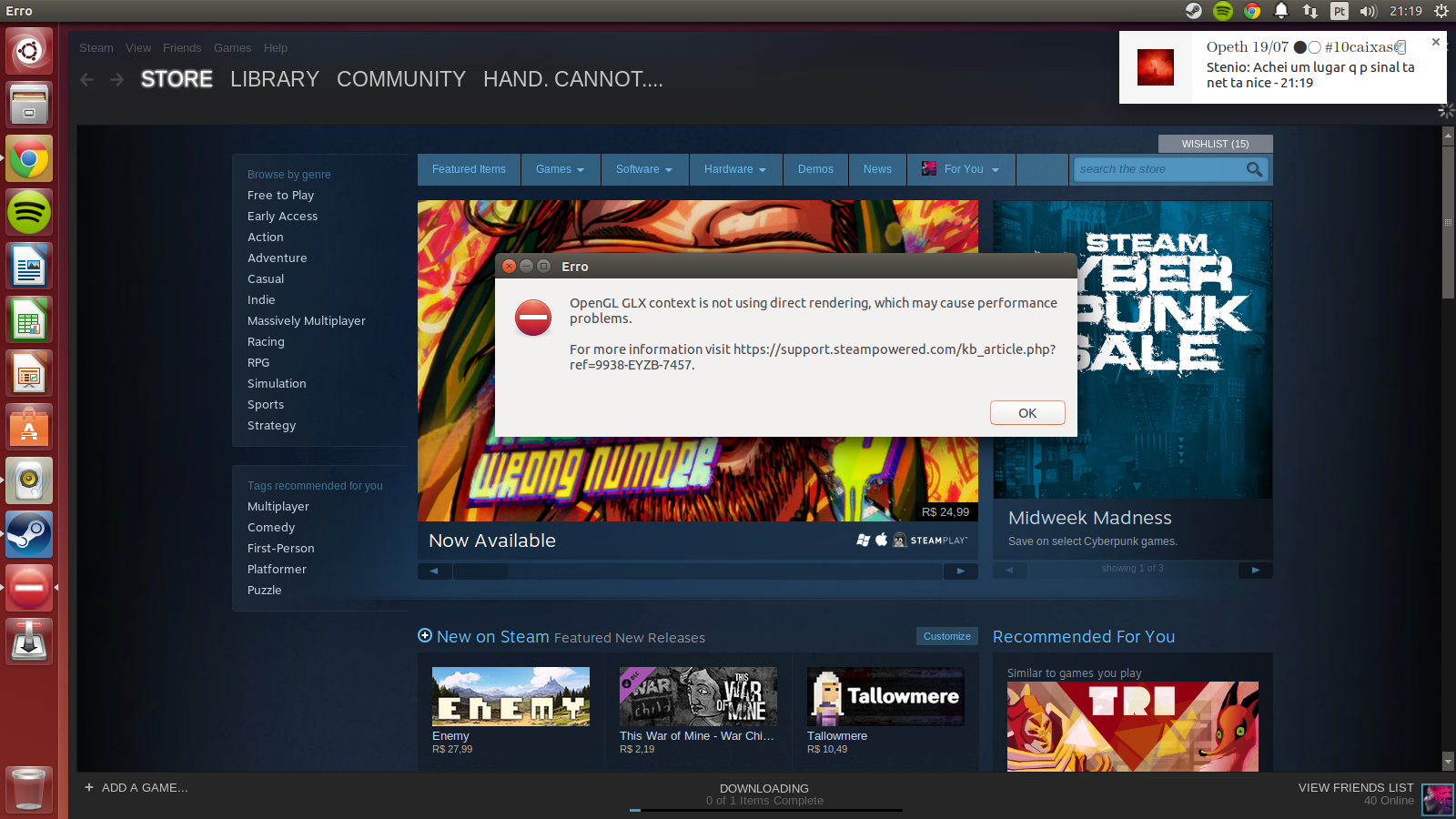This screenshot has height=819, width=1456.
Task: Open LibreOffice Calc from launcher
Action: pos(29,319)
